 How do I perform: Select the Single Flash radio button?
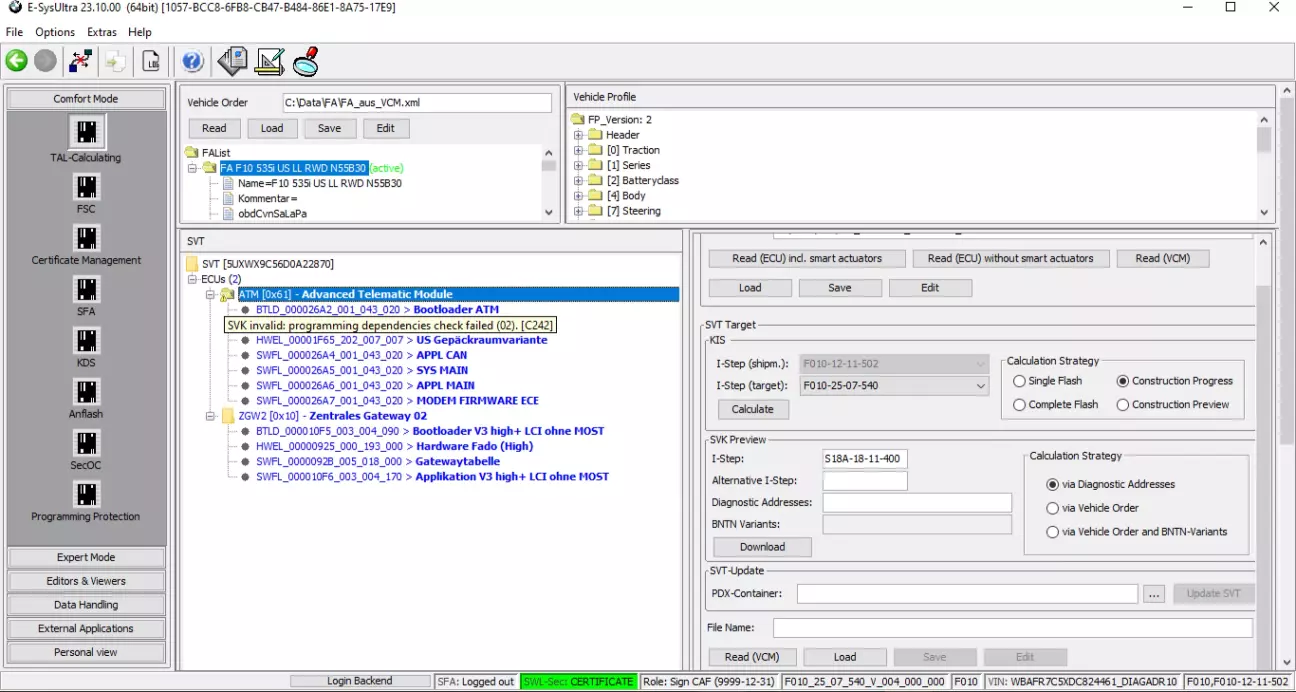(1020, 381)
